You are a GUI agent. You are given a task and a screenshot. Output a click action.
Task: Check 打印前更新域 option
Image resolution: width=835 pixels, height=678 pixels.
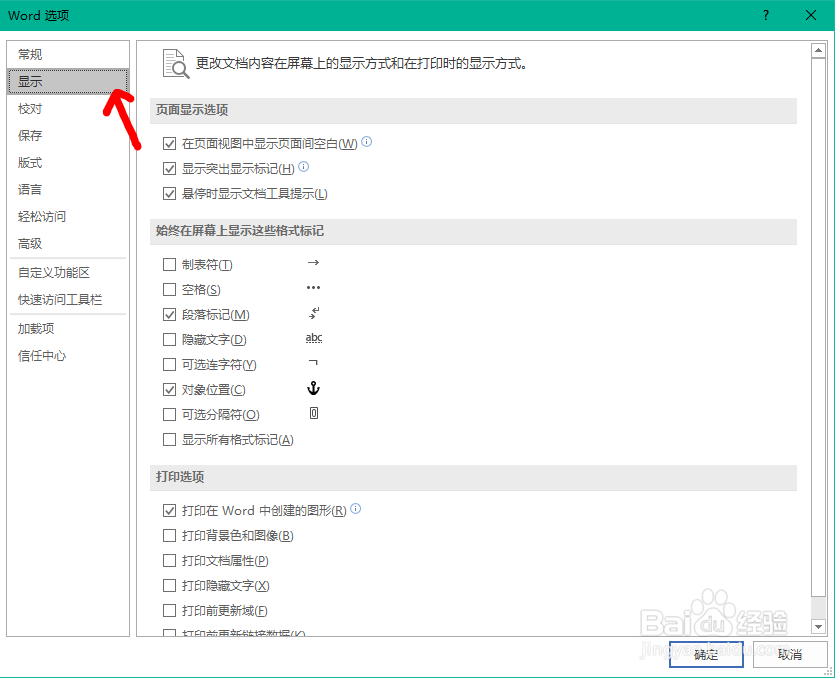(169, 611)
